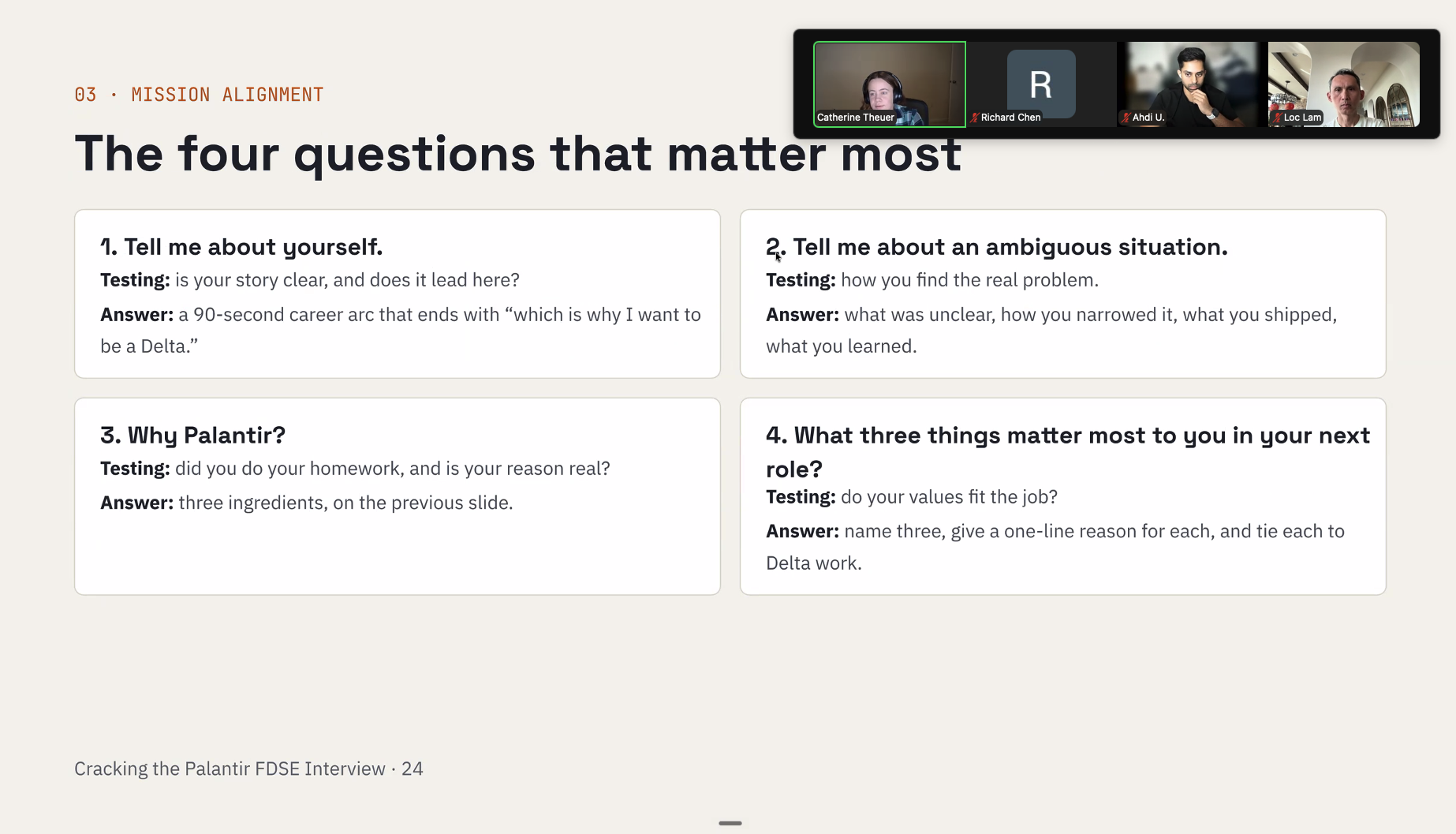Click answer 'three ingredients, on the previous slide.'
This screenshot has height=834, width=1456.
tap(345, 503)
